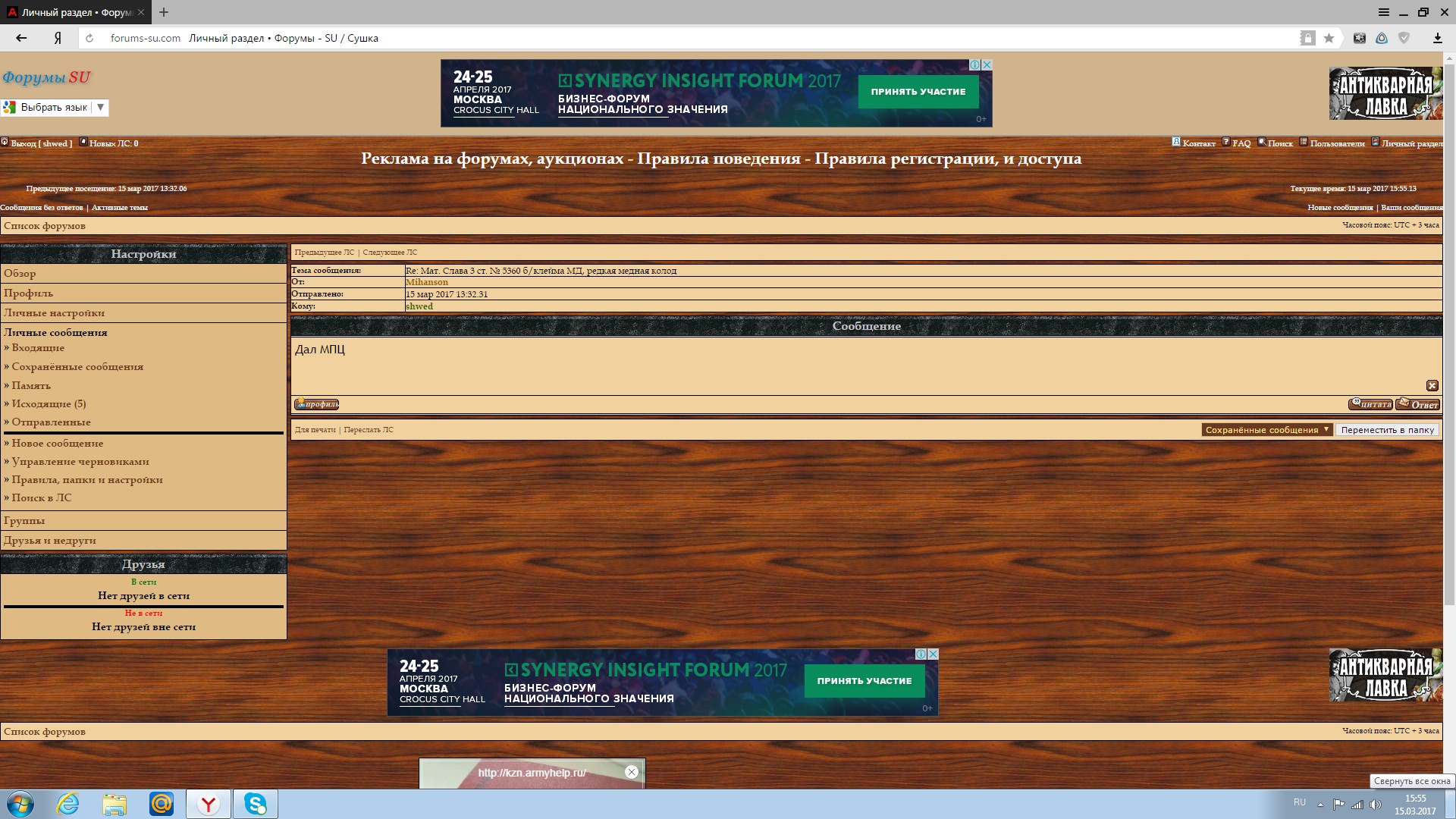The height and width of the screenshot is (819, 1456).
Task: Open Друзья и недруги menu item
Action: coord(49,540)
